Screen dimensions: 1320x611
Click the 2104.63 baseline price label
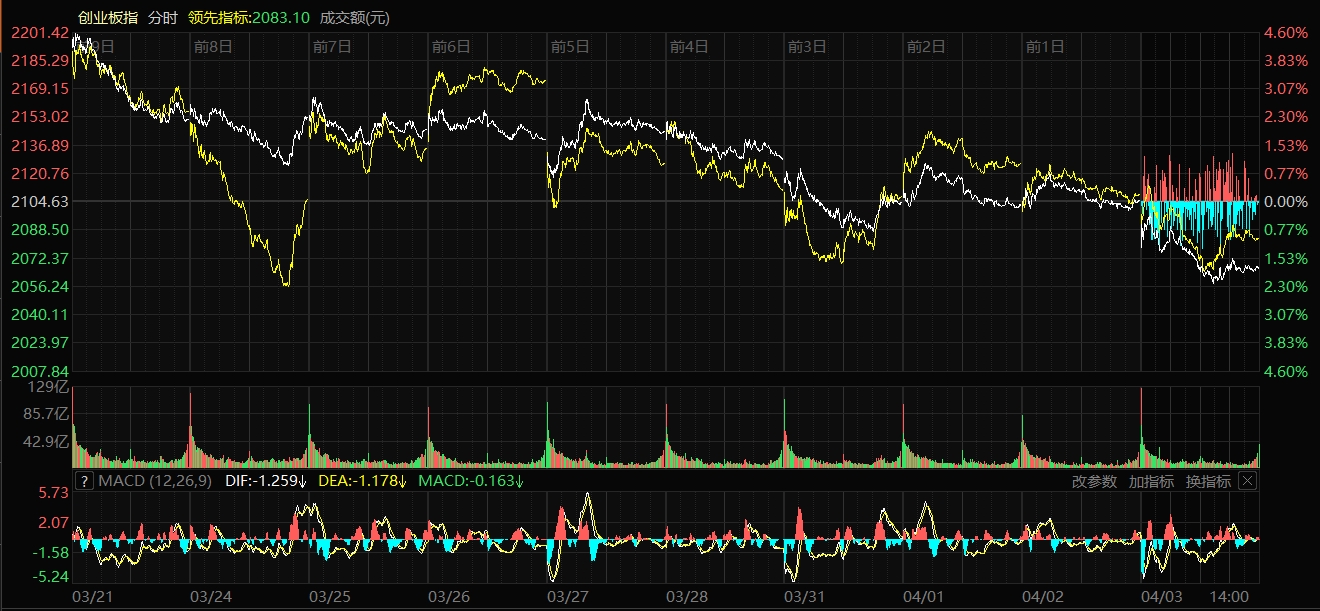click(40, 201)
